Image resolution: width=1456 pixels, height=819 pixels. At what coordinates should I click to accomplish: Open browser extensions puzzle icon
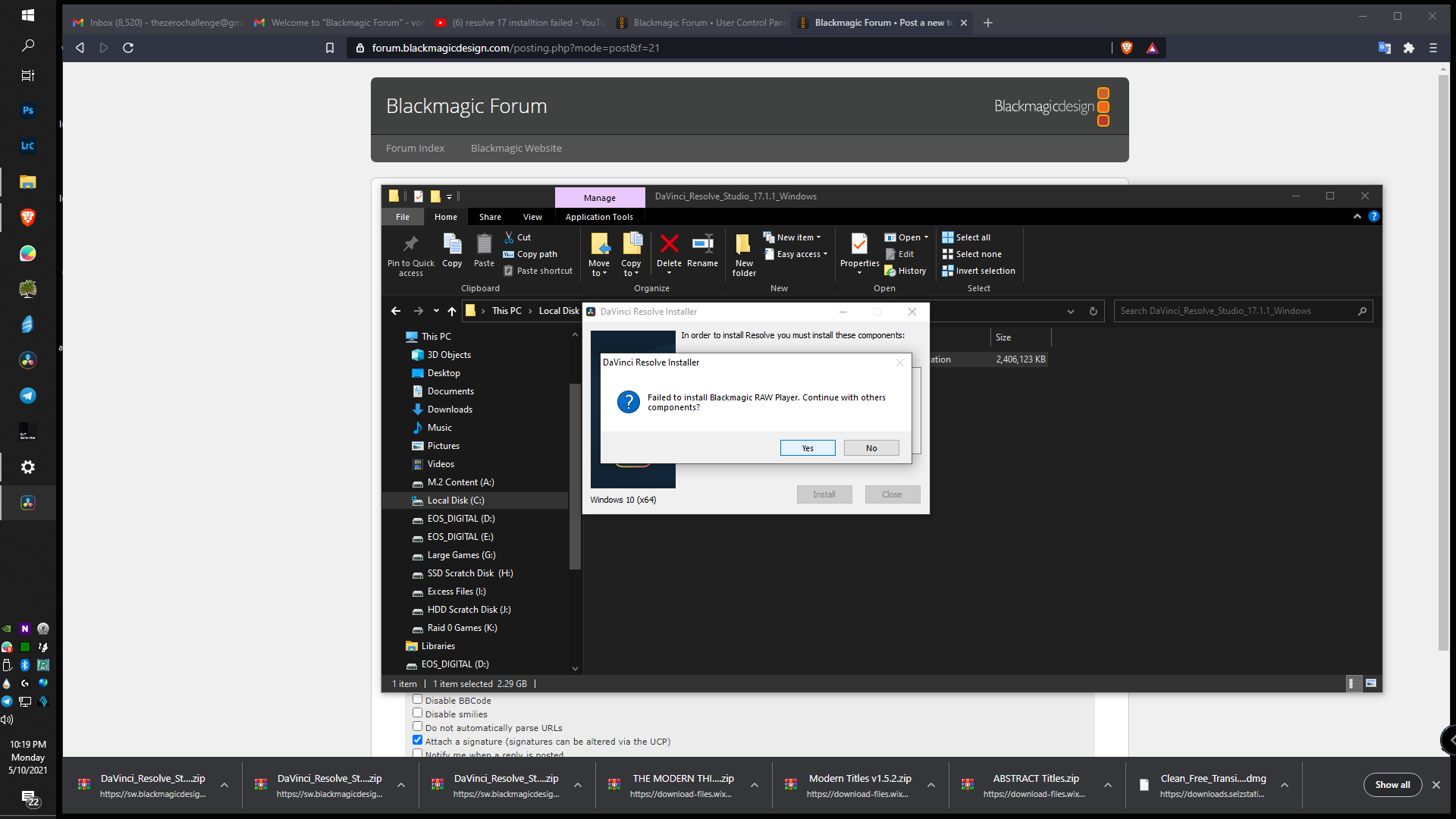(1409, 48)
